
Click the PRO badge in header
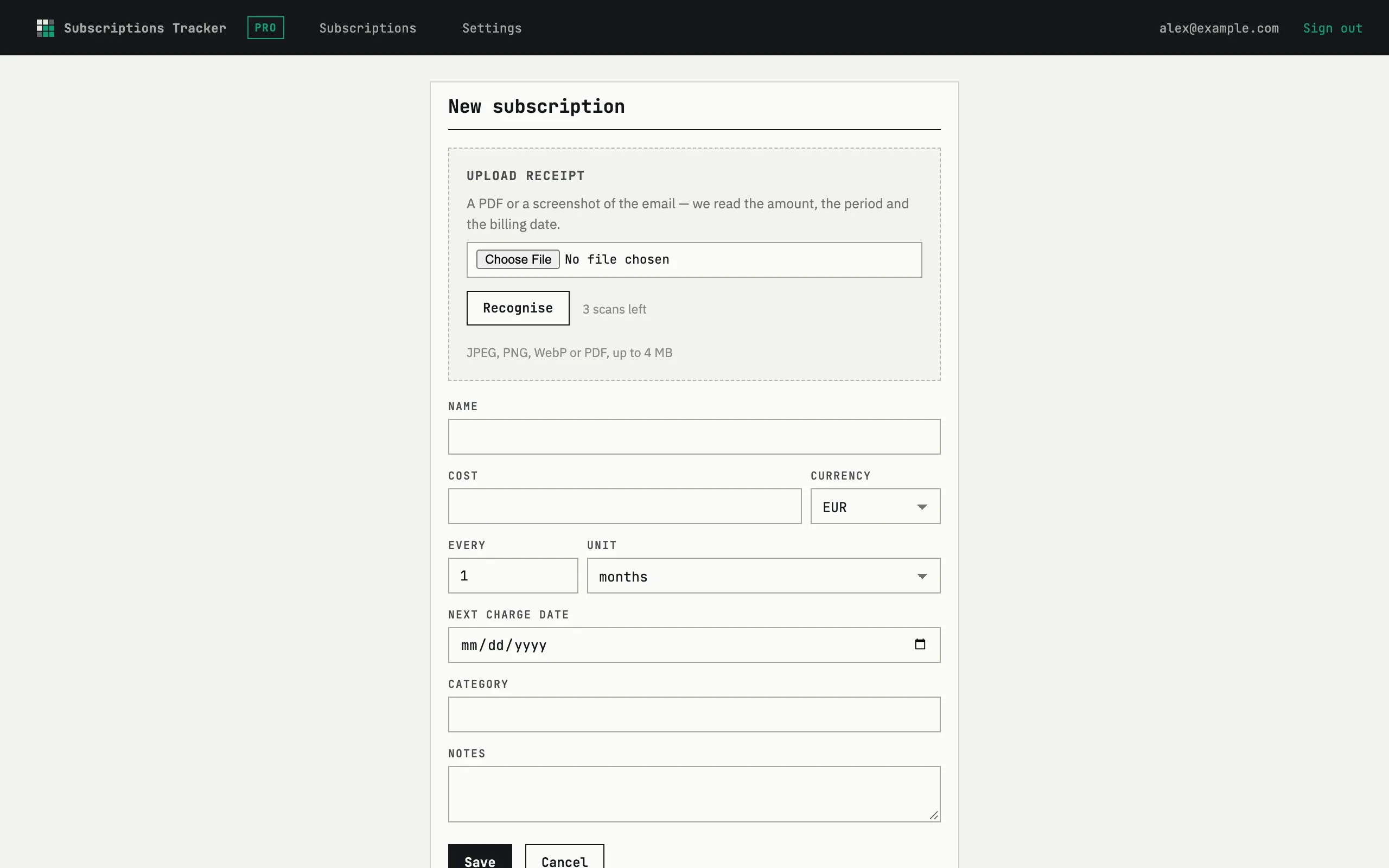(265, 28)
